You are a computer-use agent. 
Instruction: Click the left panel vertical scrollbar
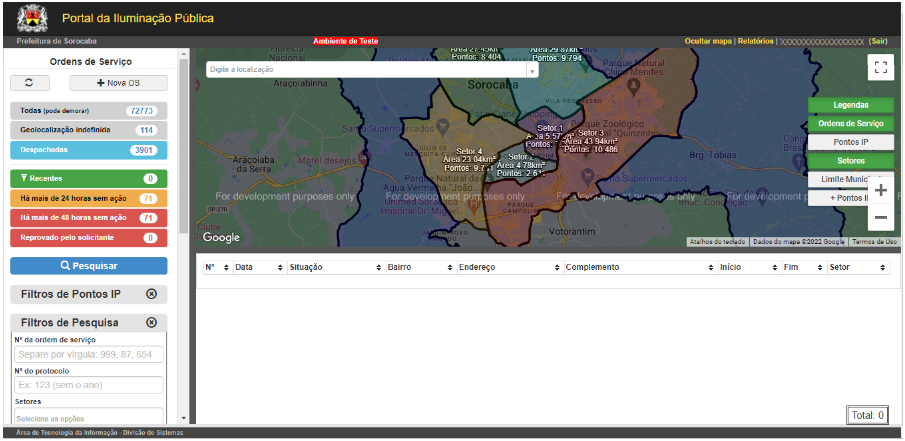click(x=184, y=145)
